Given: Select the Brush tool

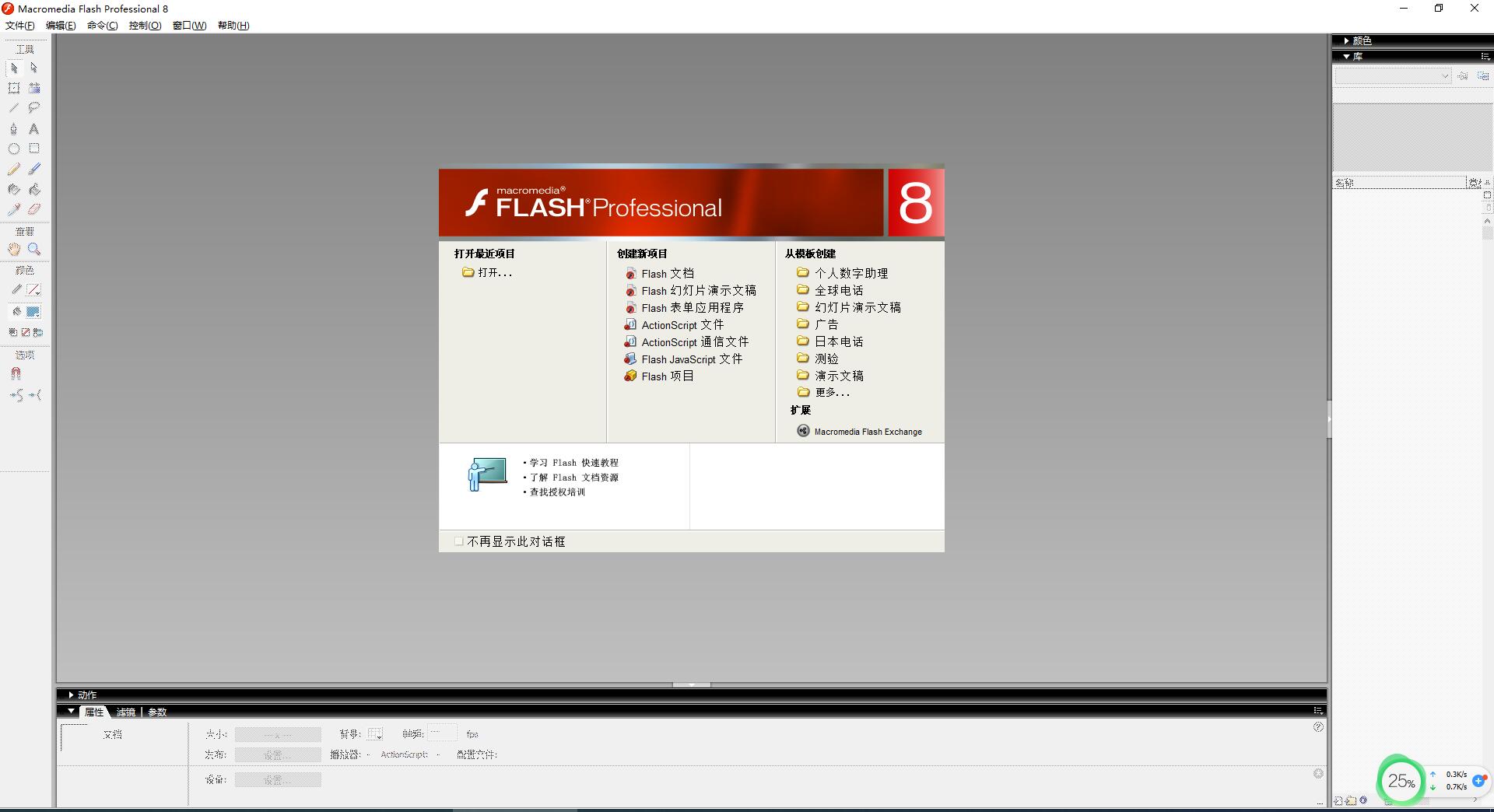Looking at the screenshot, I should (34, 169).
